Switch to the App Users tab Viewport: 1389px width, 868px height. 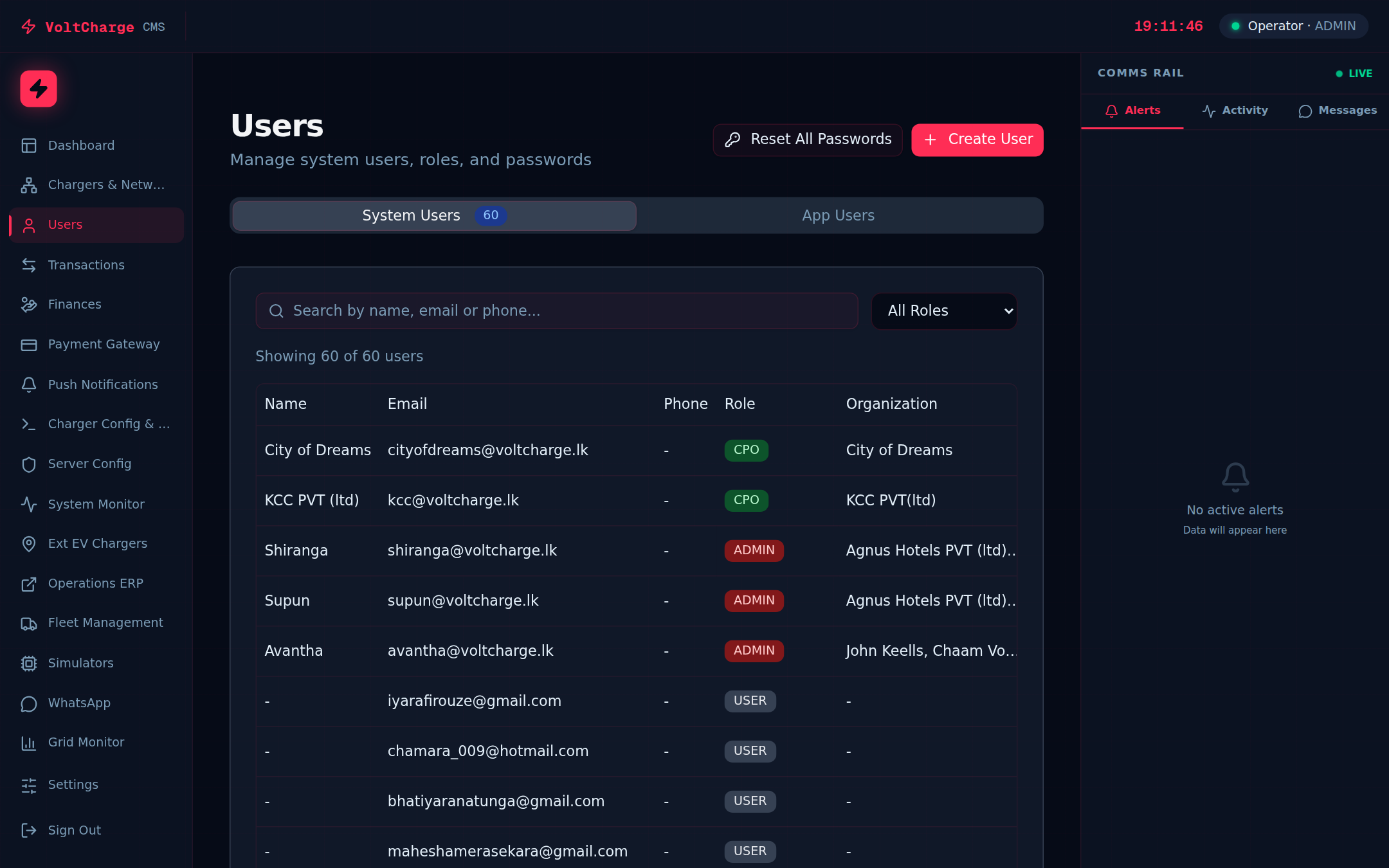838,215
